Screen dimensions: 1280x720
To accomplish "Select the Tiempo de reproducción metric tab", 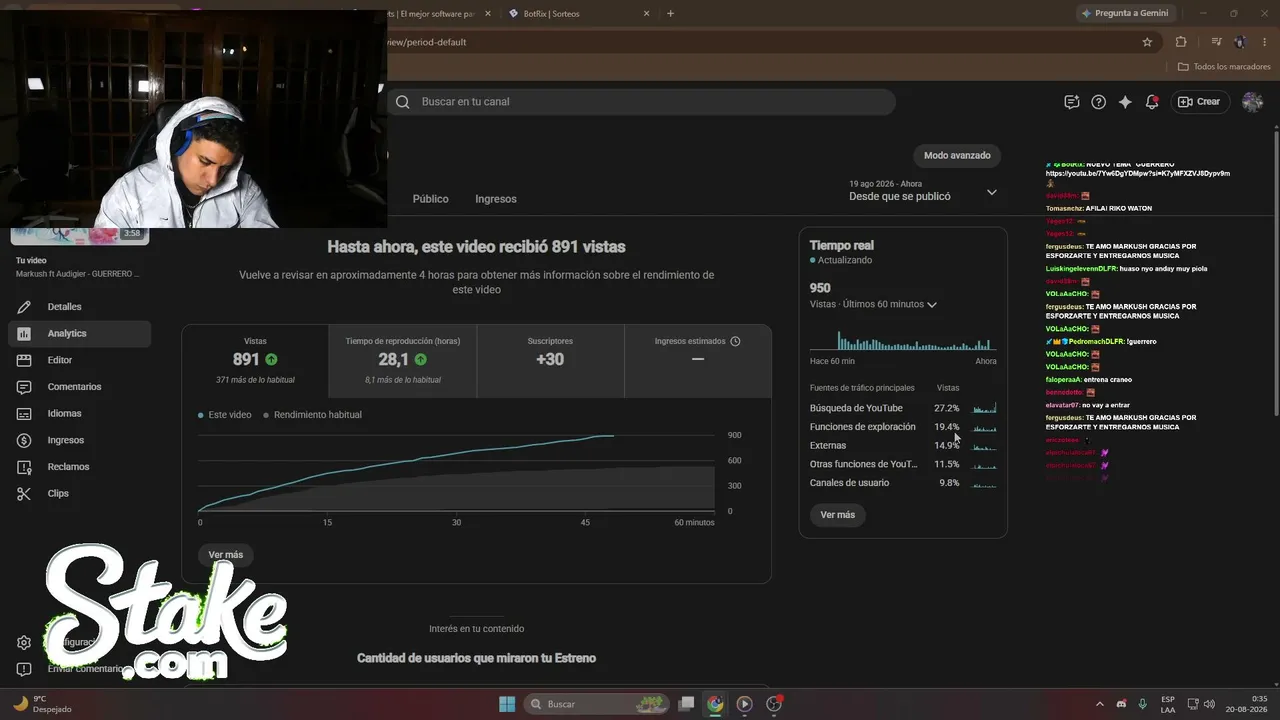I will click(x=403, y=360).
